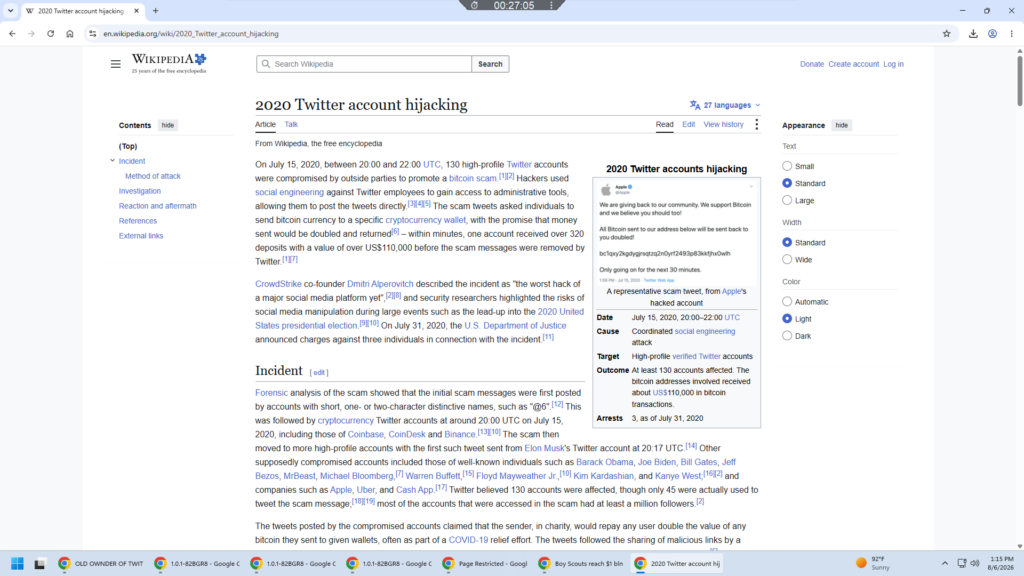Select Standard page width
The image size is (1024, 576).
coord(787,242)
